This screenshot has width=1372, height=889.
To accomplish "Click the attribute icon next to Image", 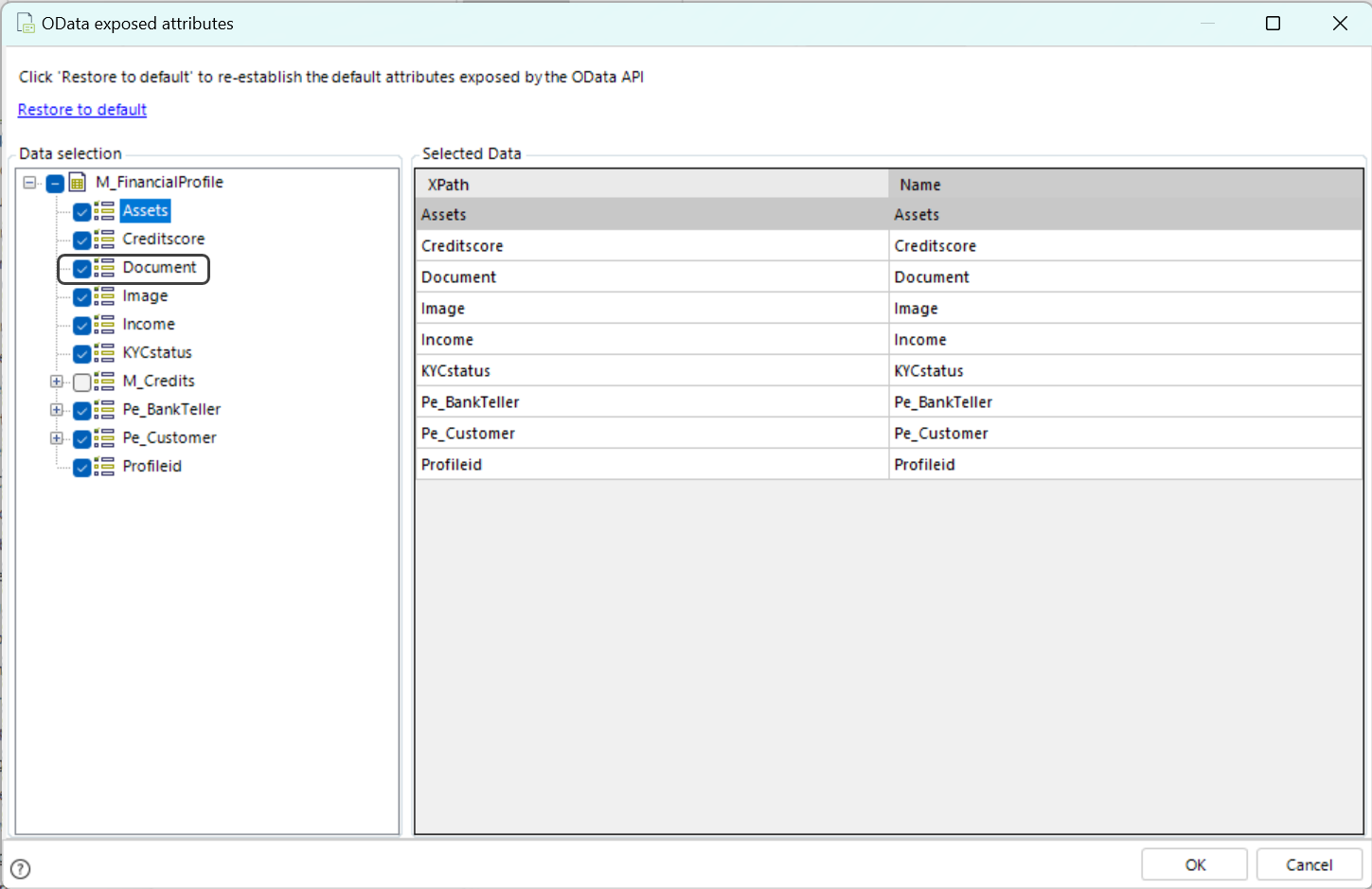I will (104, 296).
